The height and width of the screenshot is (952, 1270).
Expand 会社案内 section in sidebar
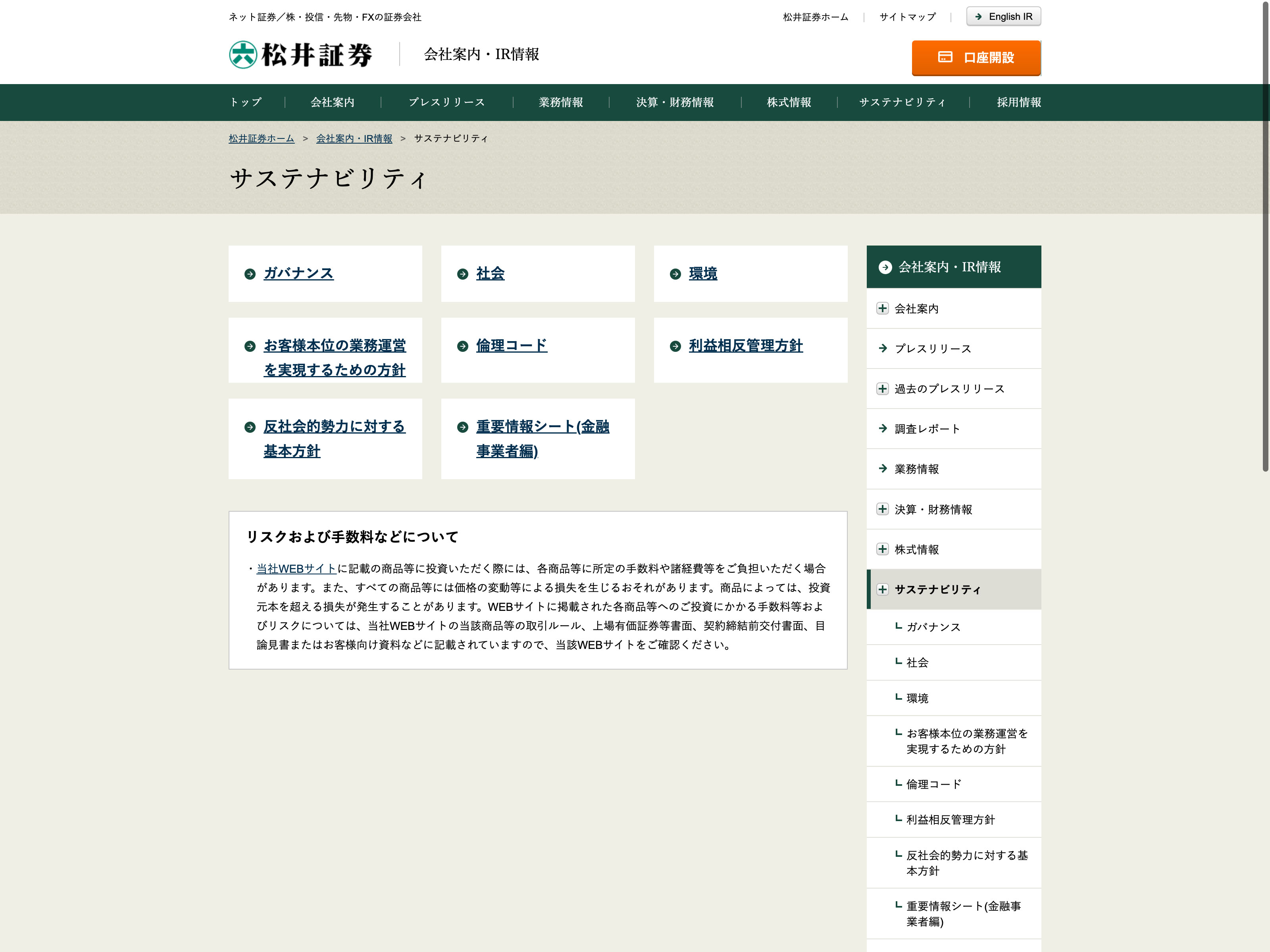click(x=883, y=309)
